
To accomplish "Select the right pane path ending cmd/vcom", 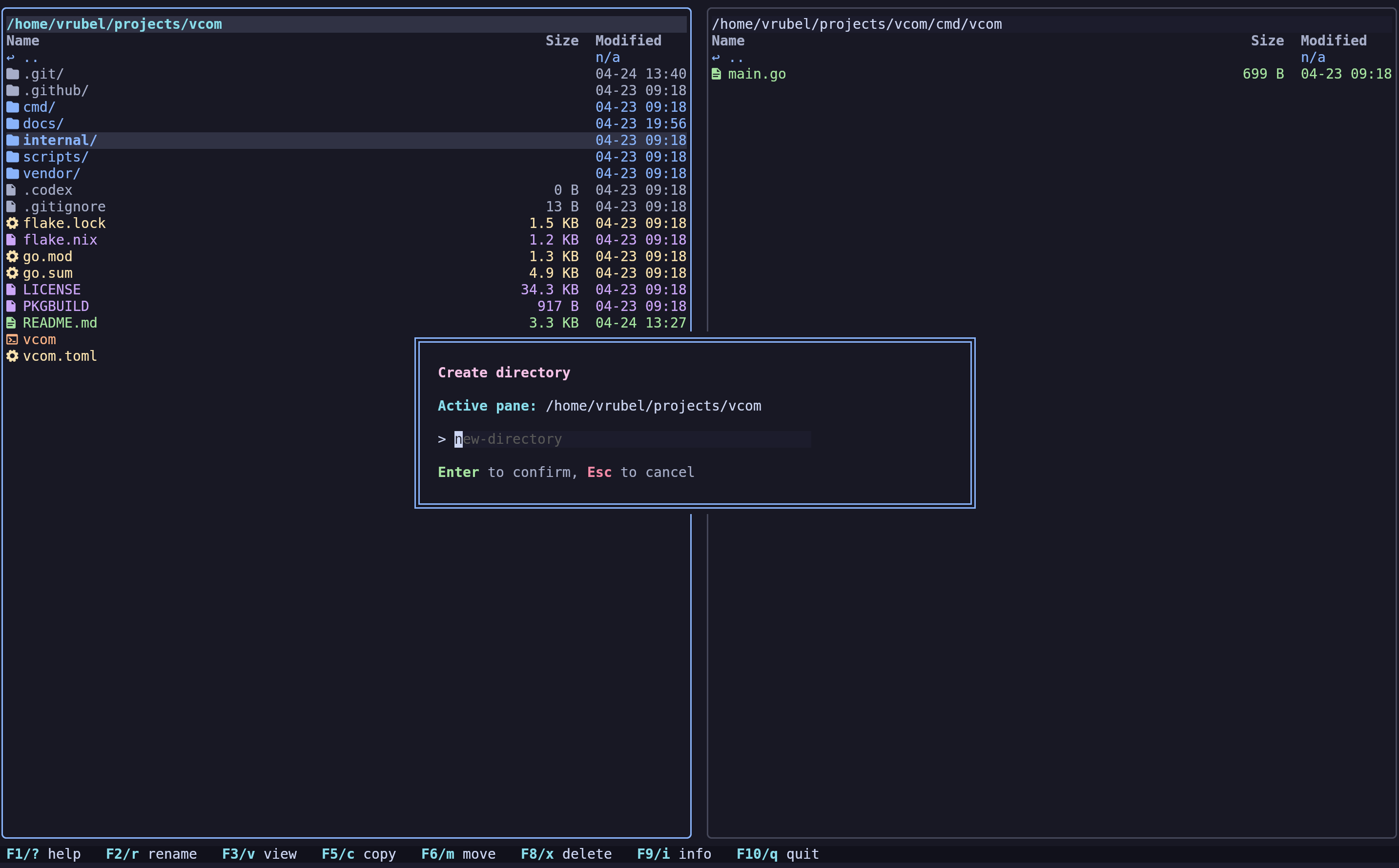I will 857,24.
